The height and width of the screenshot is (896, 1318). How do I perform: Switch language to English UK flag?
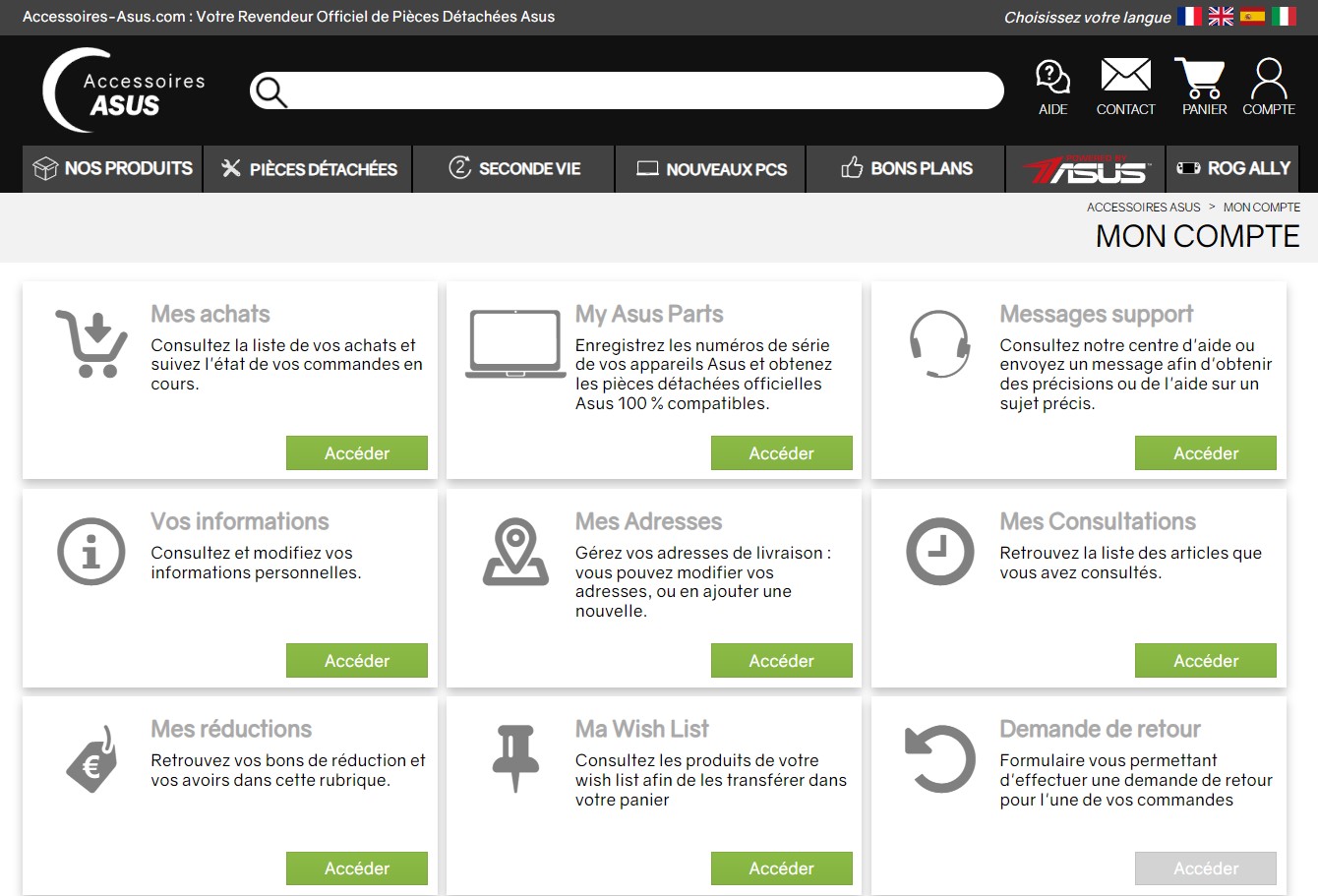[1221, 16]
